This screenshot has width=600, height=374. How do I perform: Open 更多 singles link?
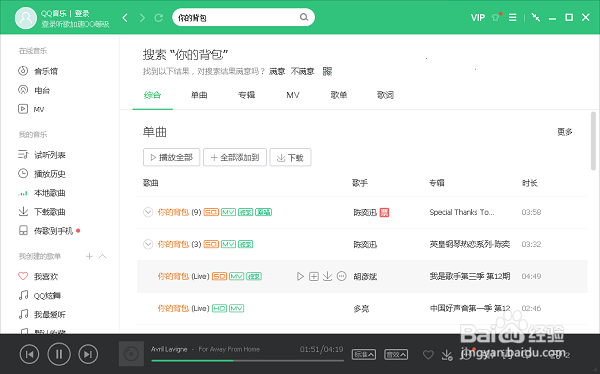click(x=564, y=132)
